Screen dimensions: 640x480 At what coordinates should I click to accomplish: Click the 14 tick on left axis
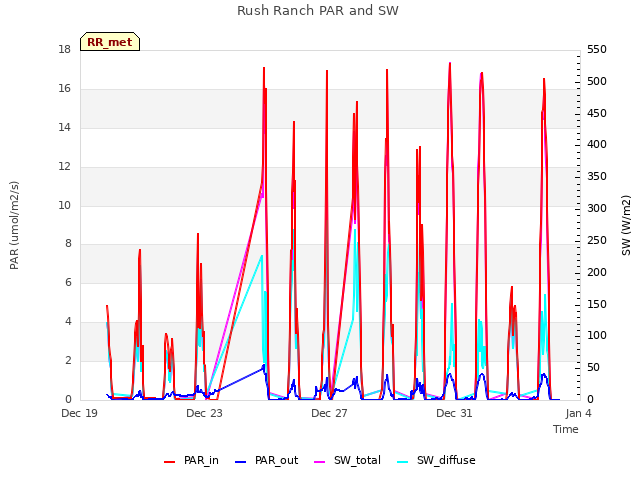[x=64, y=128]
